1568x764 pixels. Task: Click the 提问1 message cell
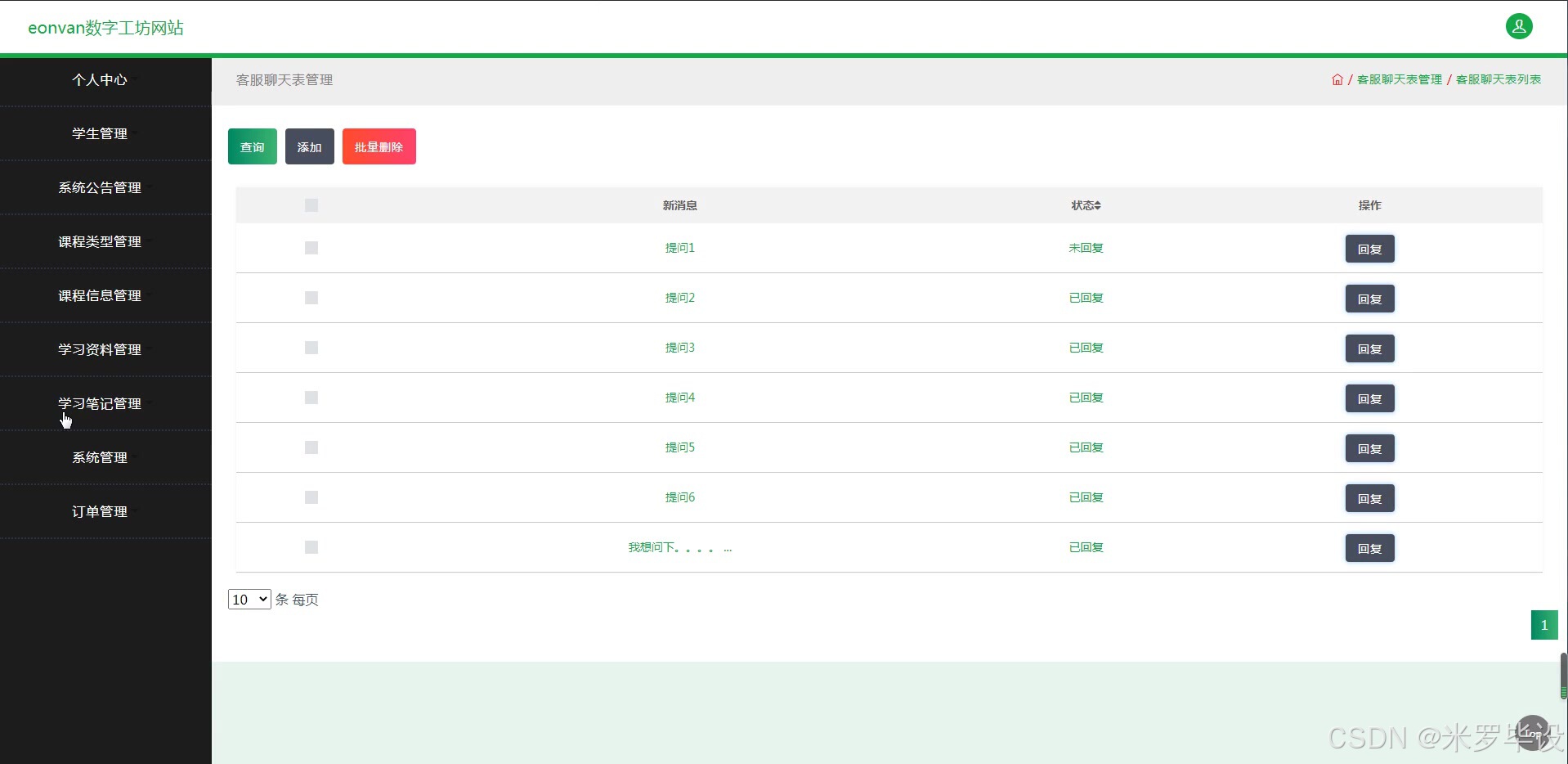(680, 248)
